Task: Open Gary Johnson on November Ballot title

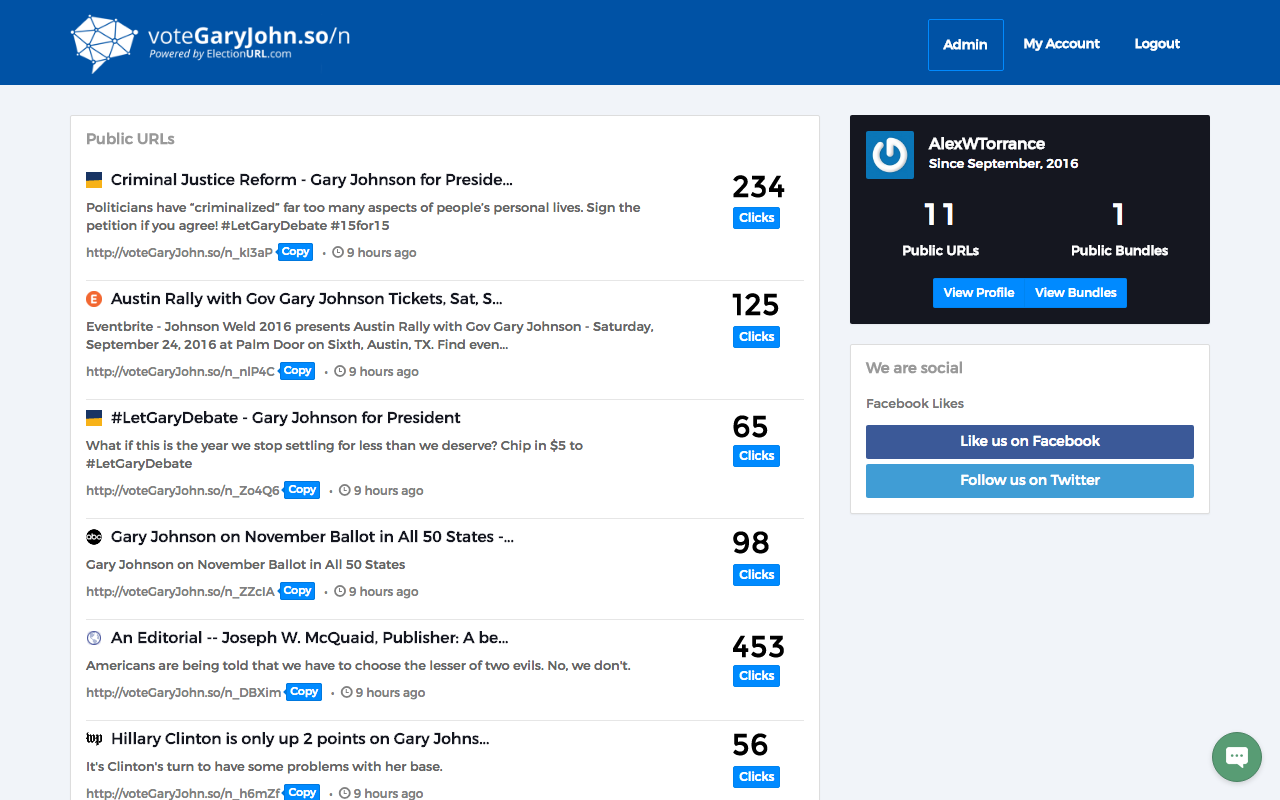Action: [312, 537]
